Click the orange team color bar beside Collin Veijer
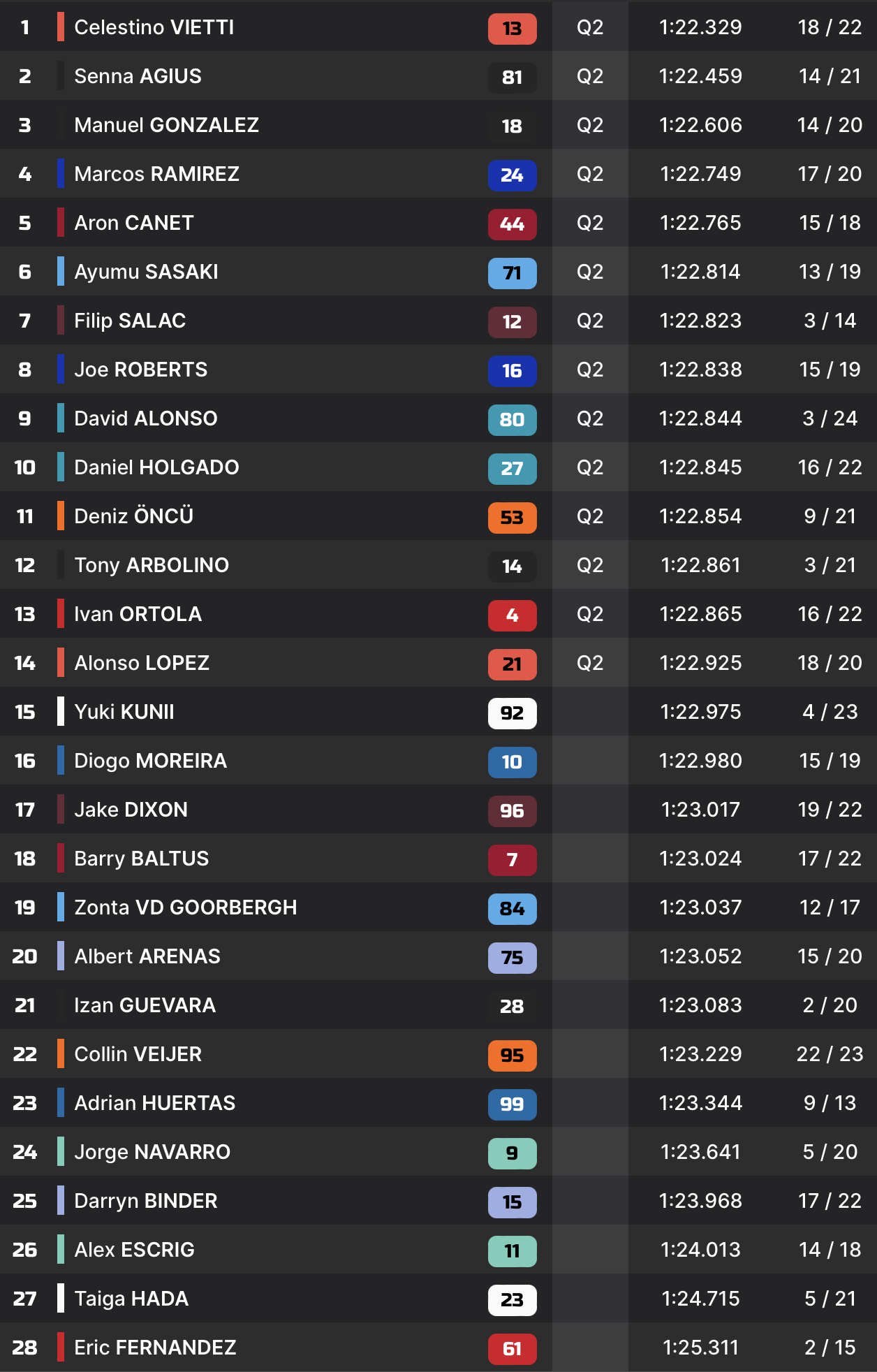This screenshot has height=1372, width=877. pyautogui.click(x=61, y=1054)
